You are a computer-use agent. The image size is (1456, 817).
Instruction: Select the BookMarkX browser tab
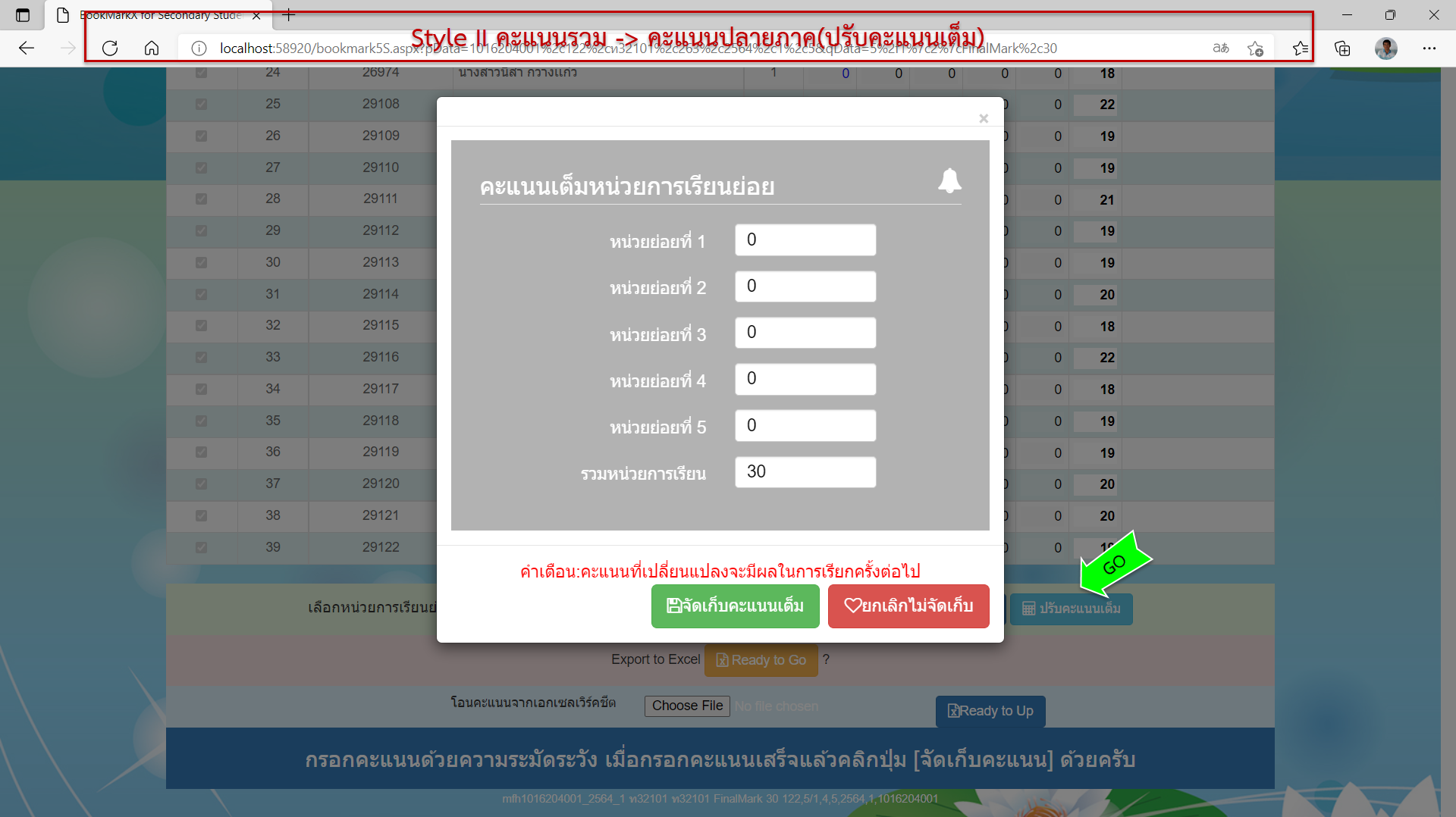[x=159, y=15]
